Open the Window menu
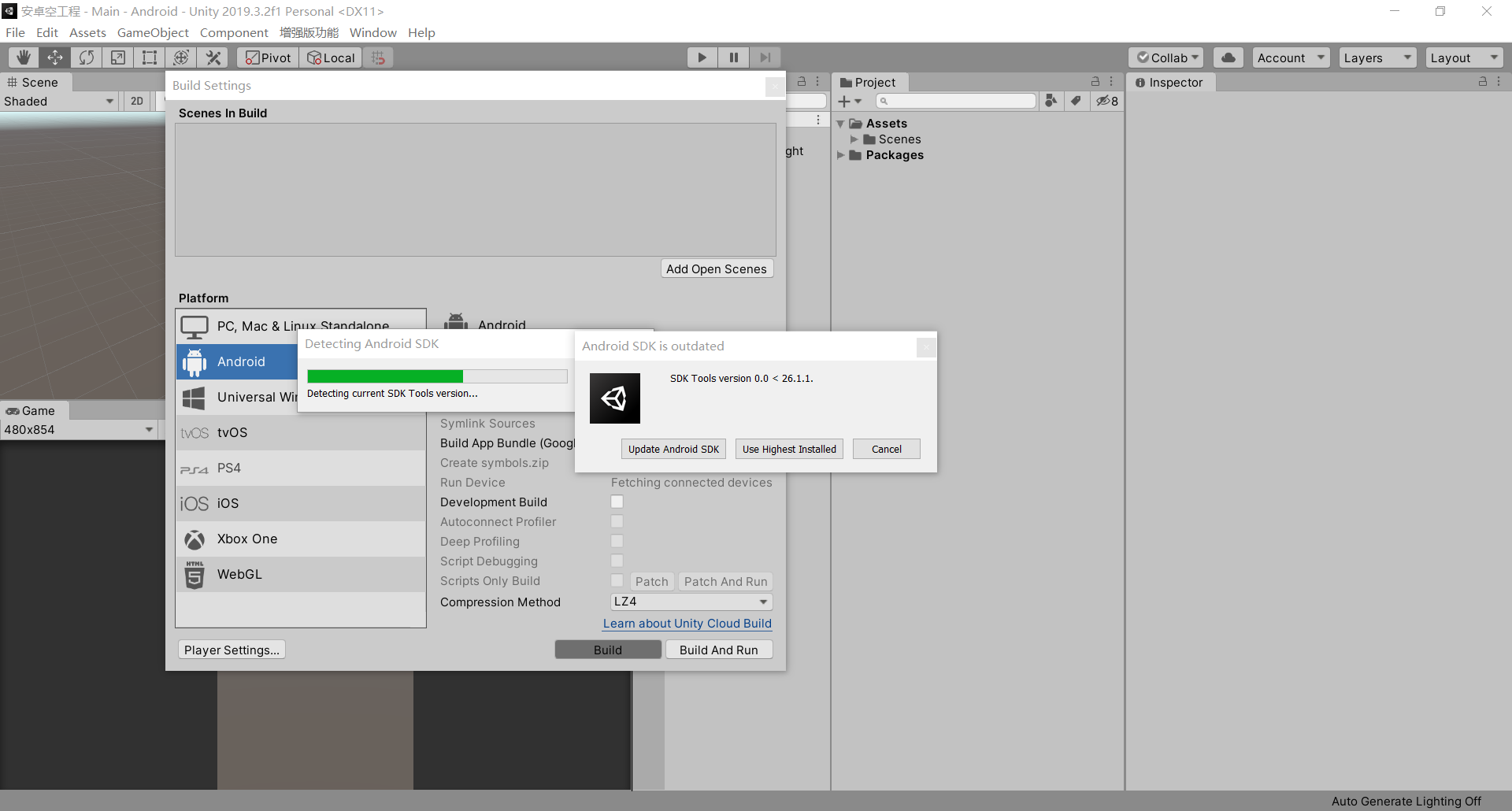This screenshot has width=1512, height=811. pos(373,32)
